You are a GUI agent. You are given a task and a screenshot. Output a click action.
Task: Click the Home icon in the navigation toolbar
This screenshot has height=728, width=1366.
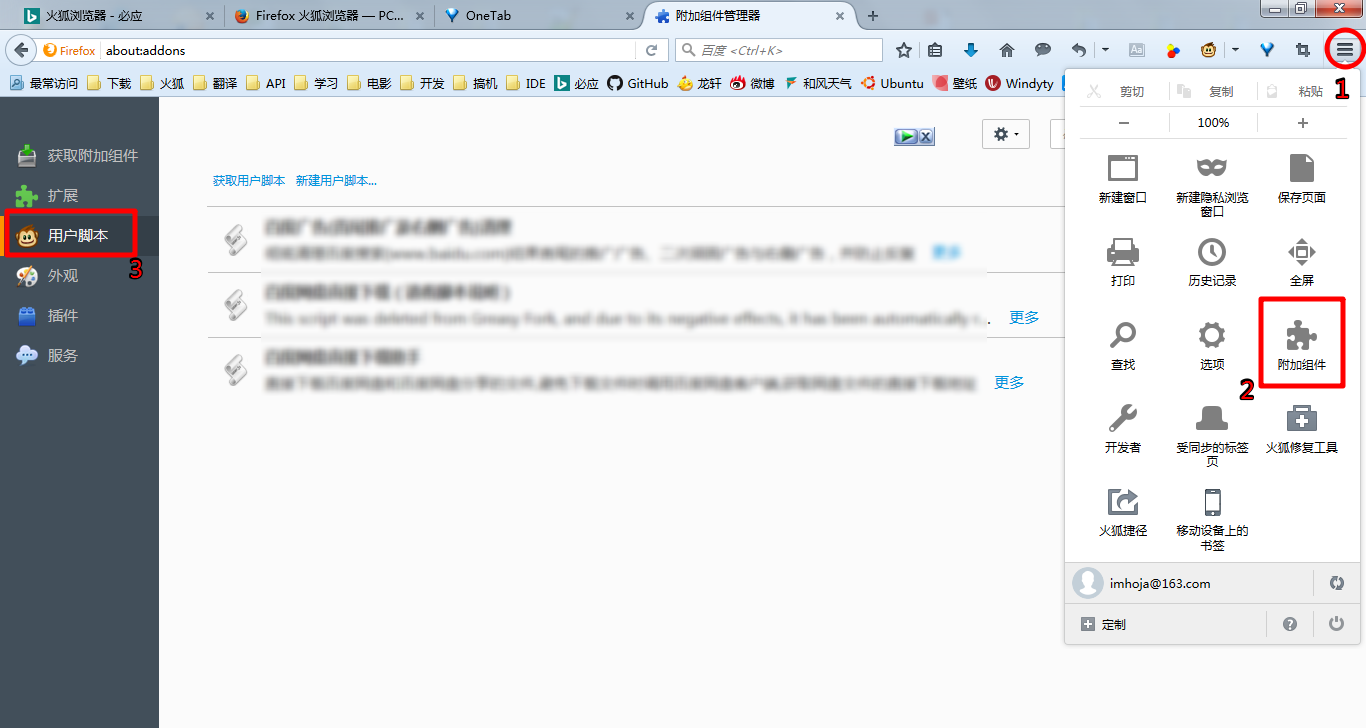[x=1006, y=49]
